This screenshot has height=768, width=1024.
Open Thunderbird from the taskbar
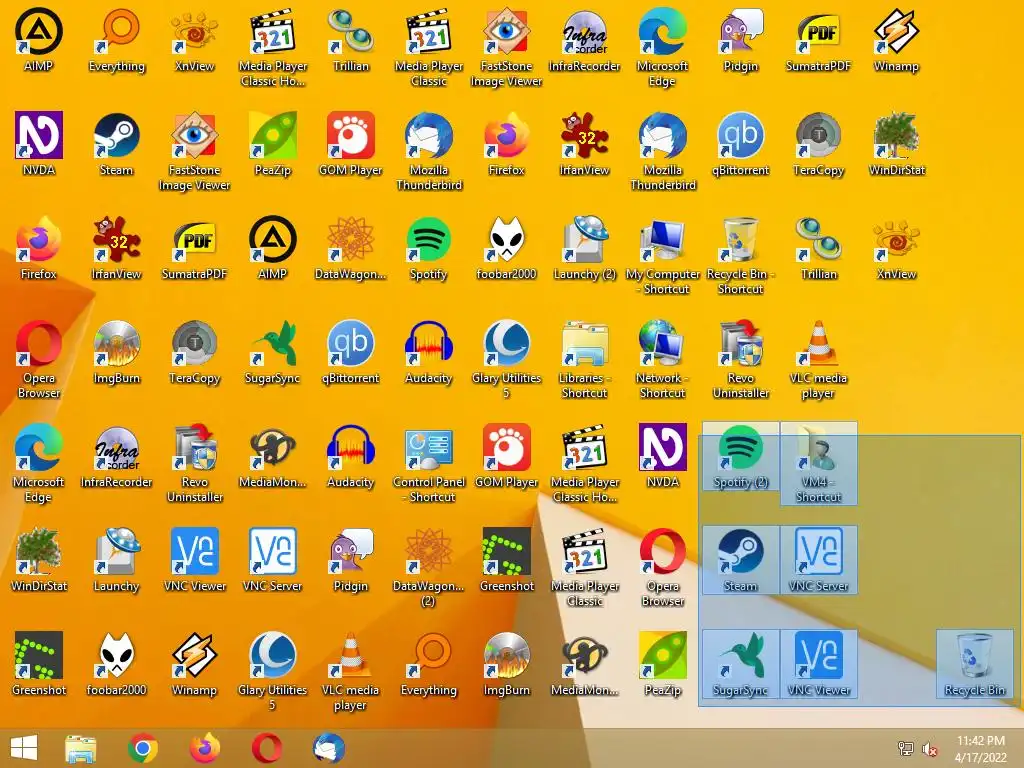point(328,748)
